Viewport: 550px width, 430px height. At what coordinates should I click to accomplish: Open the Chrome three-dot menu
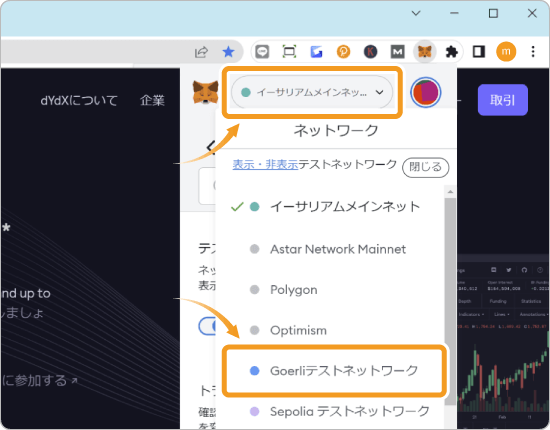[533, 52]
